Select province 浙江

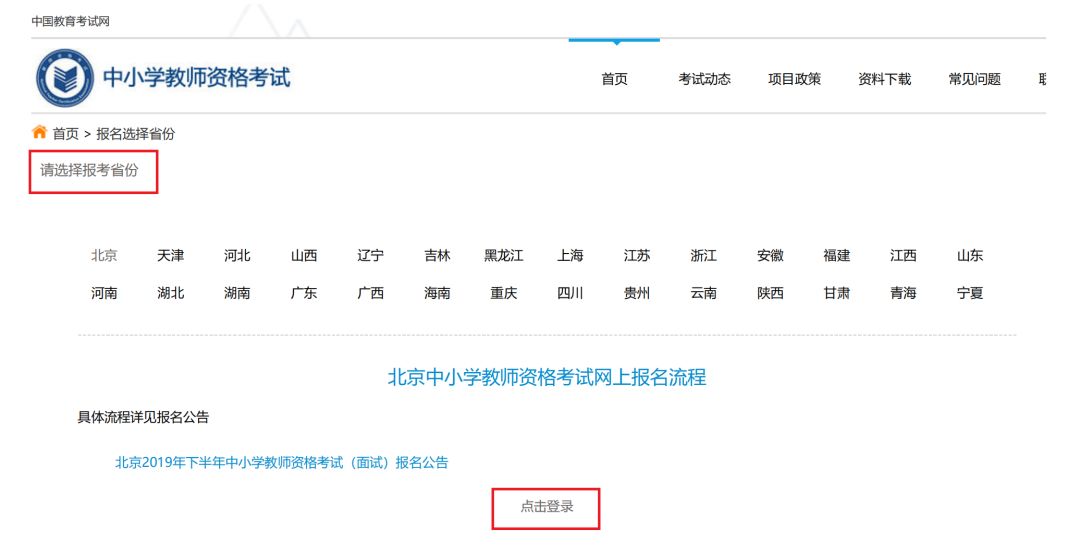(703, 255)
